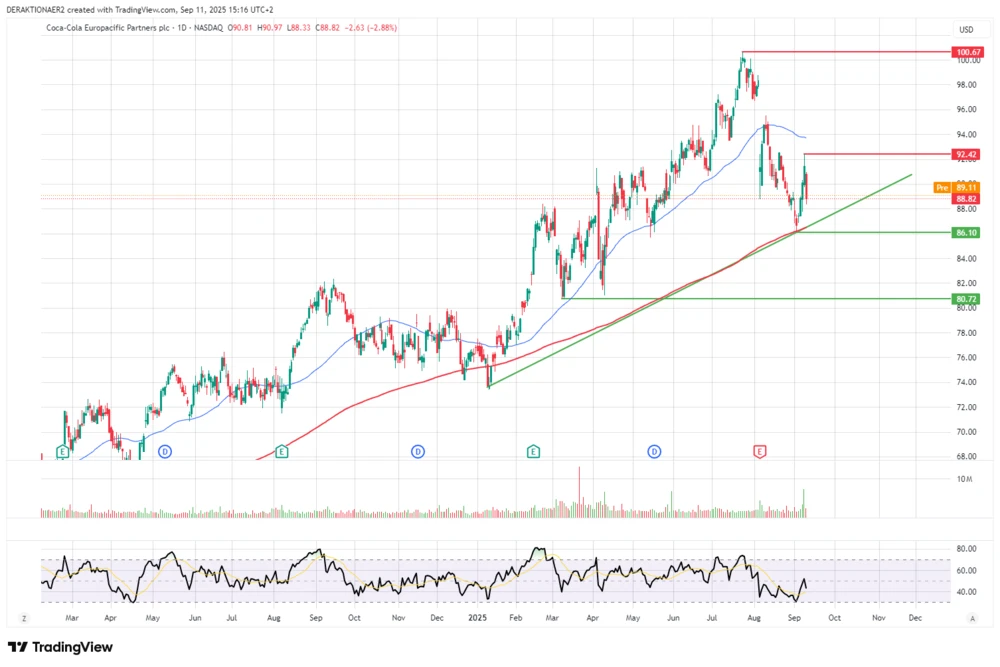Open the D dividend icon below June
The image size is (1000, 667).
coord(653,452)
